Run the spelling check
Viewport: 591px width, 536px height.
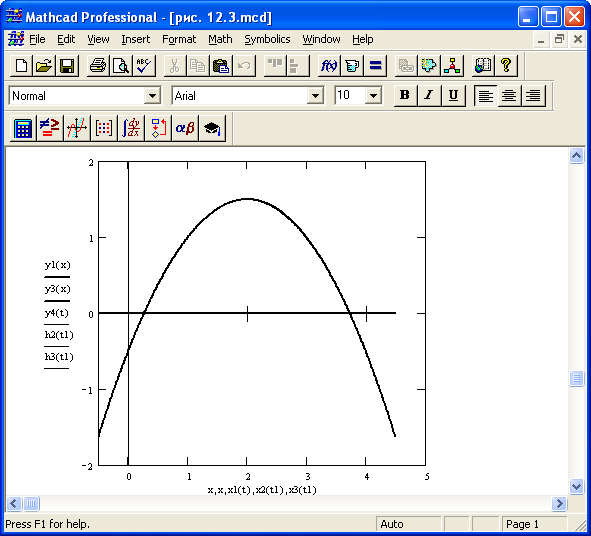click(144, 66)
